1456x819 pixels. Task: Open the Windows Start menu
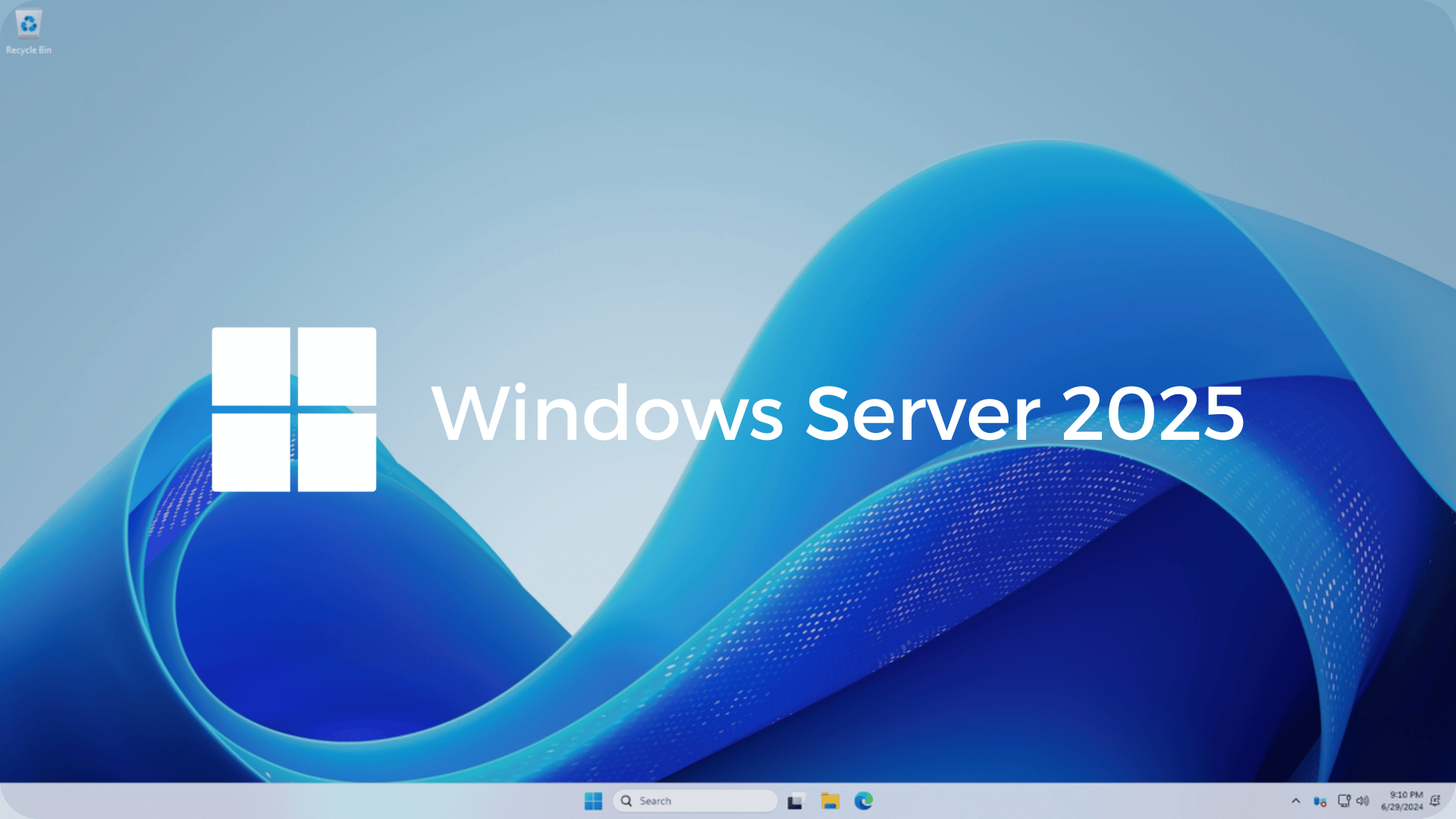click(x=593, y=801)
